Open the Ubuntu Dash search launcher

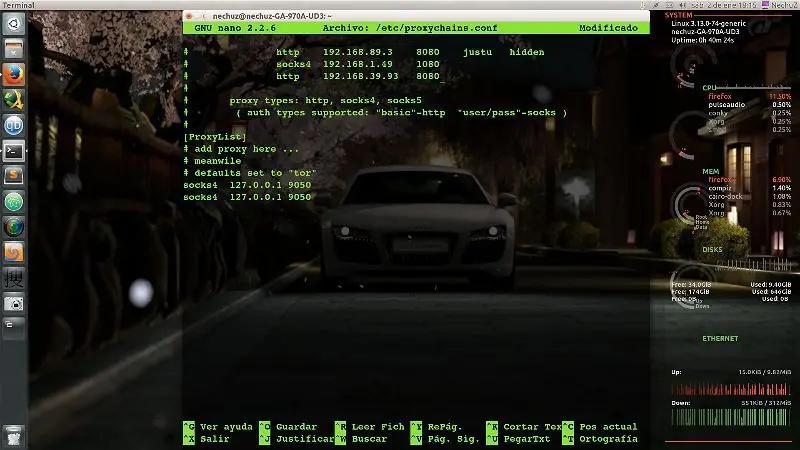point(14,24)
